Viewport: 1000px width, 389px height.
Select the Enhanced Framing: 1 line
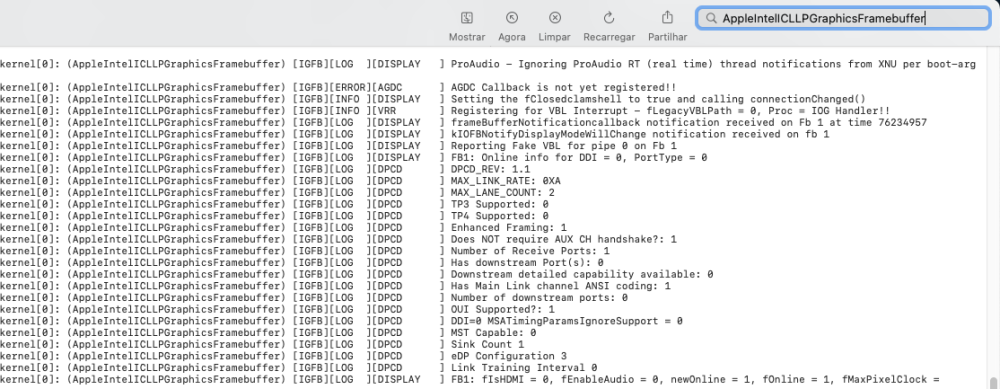click(x=284, y=227)
